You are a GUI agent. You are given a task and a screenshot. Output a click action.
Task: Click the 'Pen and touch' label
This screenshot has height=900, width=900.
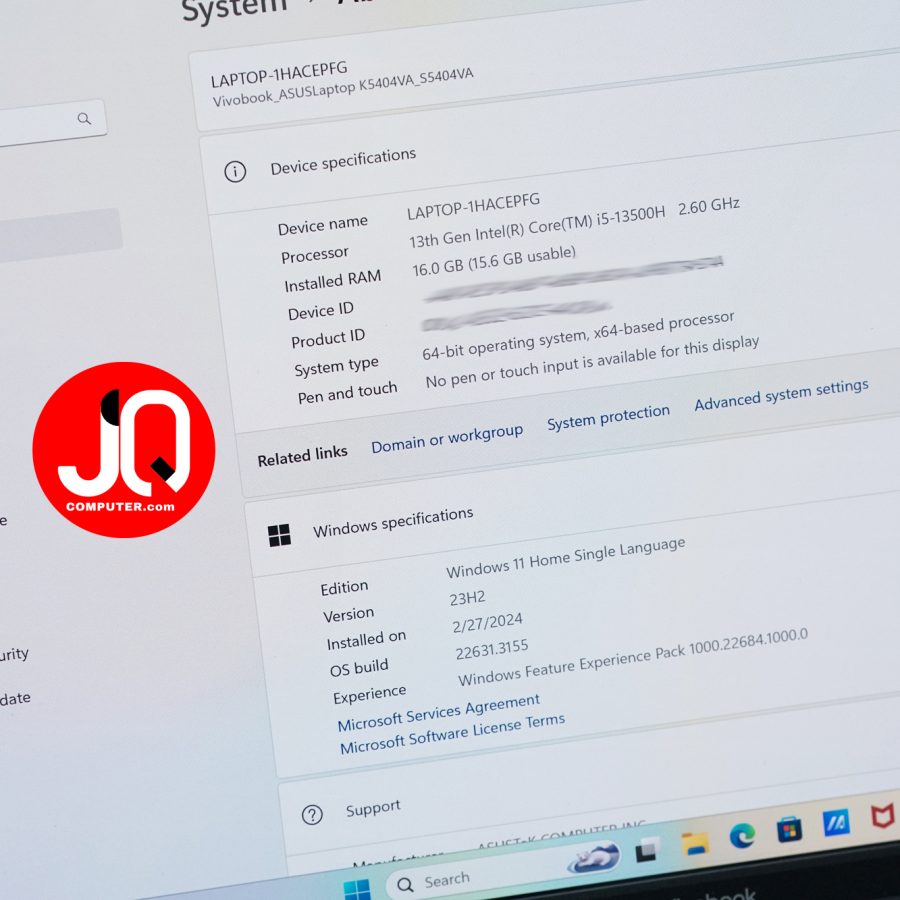(x=347, y=393)
